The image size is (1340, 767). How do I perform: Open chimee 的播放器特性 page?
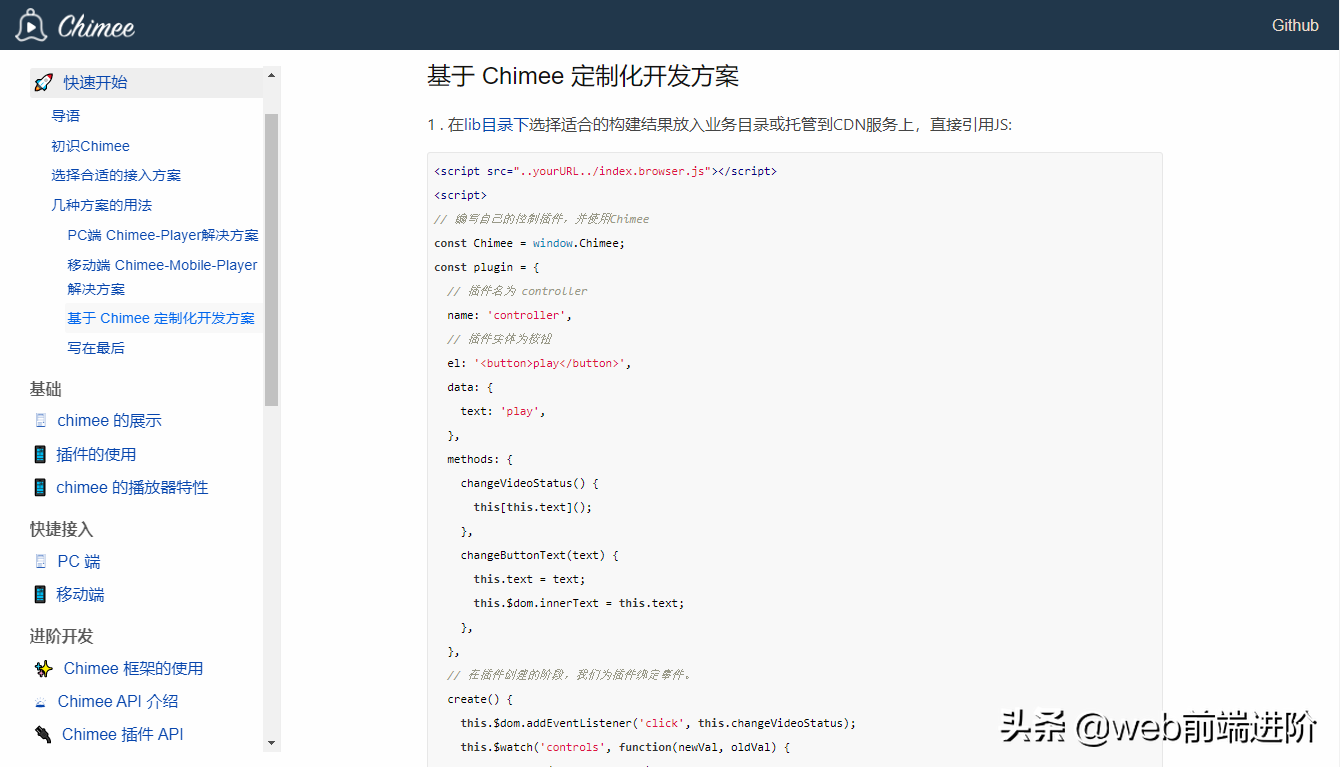click(x=132, y=487)
